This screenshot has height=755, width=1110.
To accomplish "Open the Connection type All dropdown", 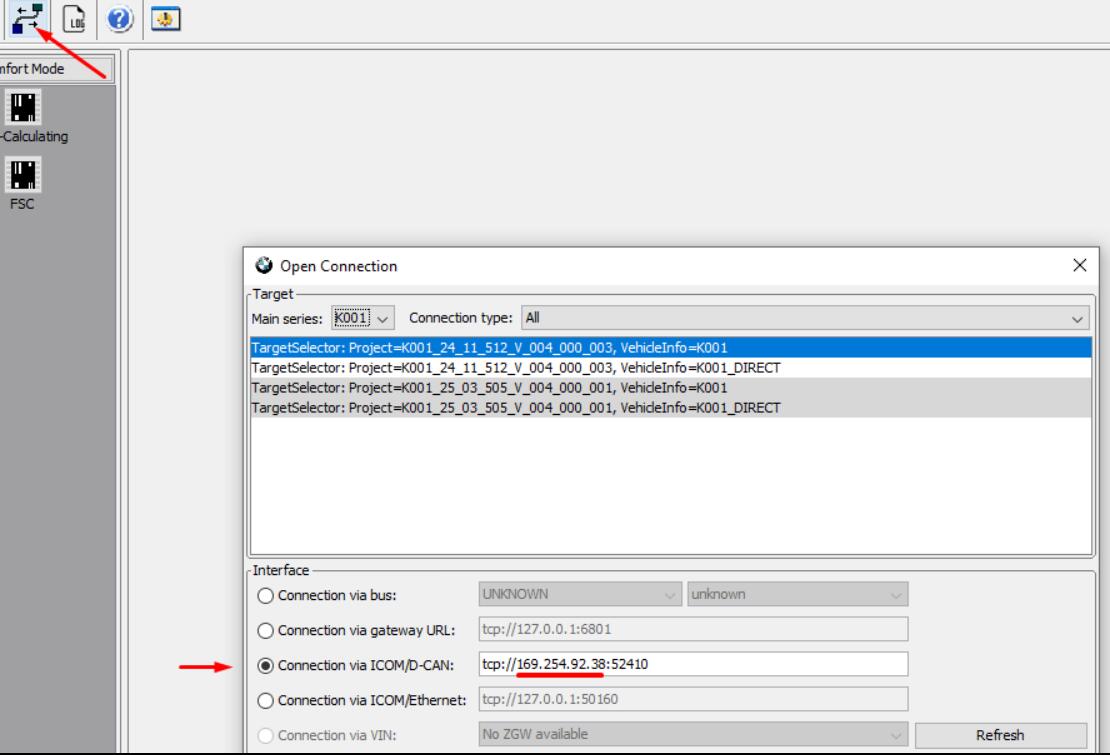I will (x=805, y=318).
